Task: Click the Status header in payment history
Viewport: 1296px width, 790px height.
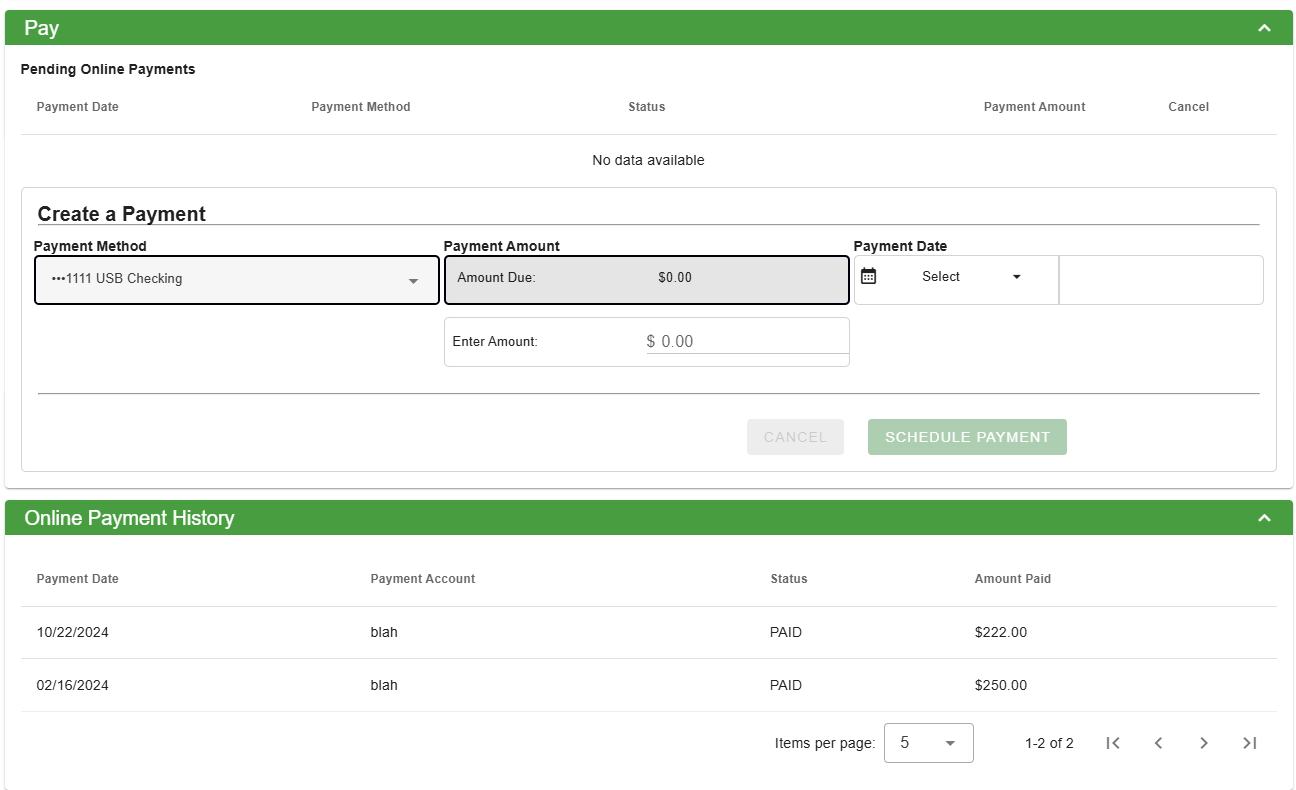Action: tap(788, 579)
